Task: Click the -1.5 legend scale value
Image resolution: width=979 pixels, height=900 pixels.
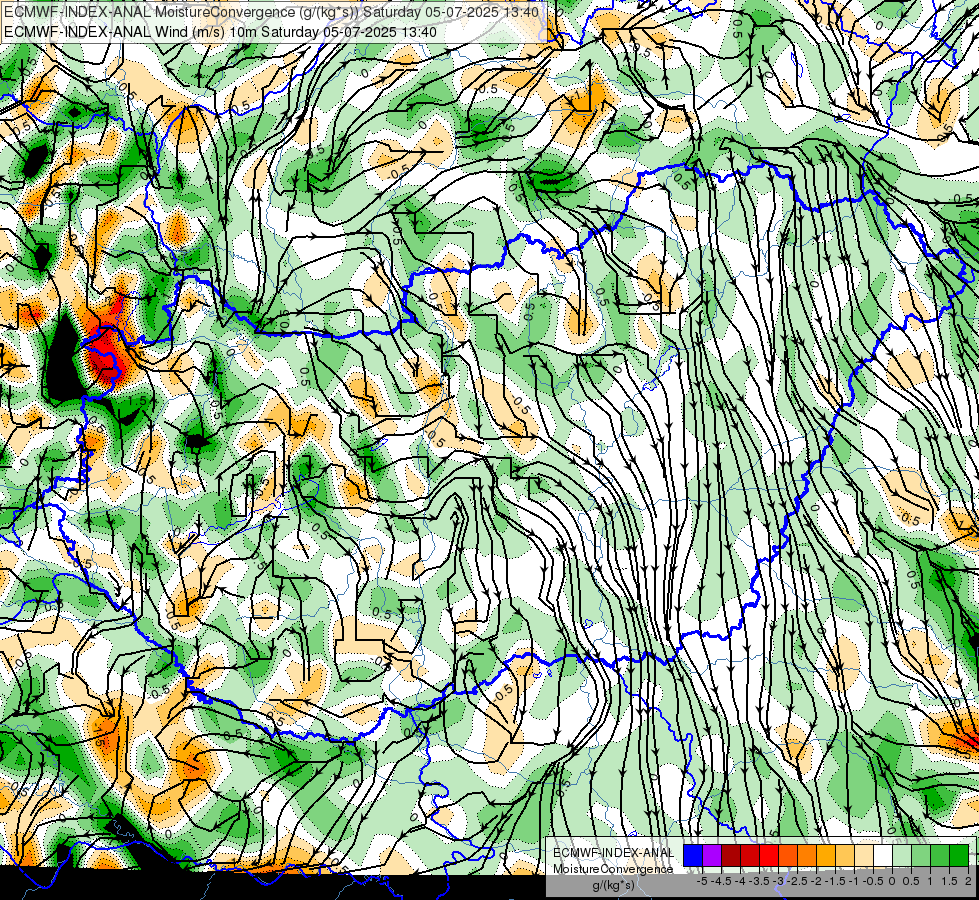Action: 835,881
